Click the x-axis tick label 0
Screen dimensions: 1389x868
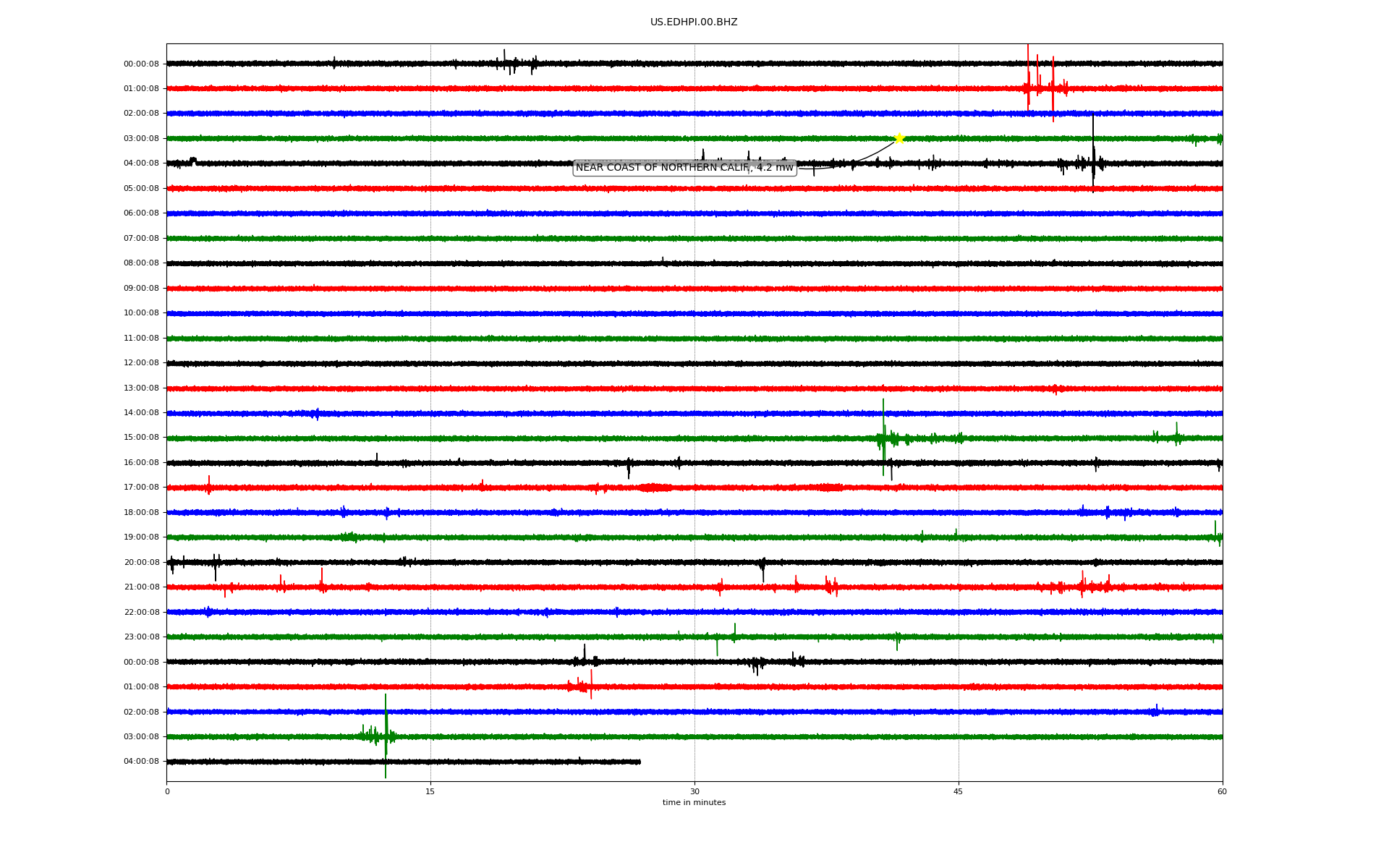[167, 791]
